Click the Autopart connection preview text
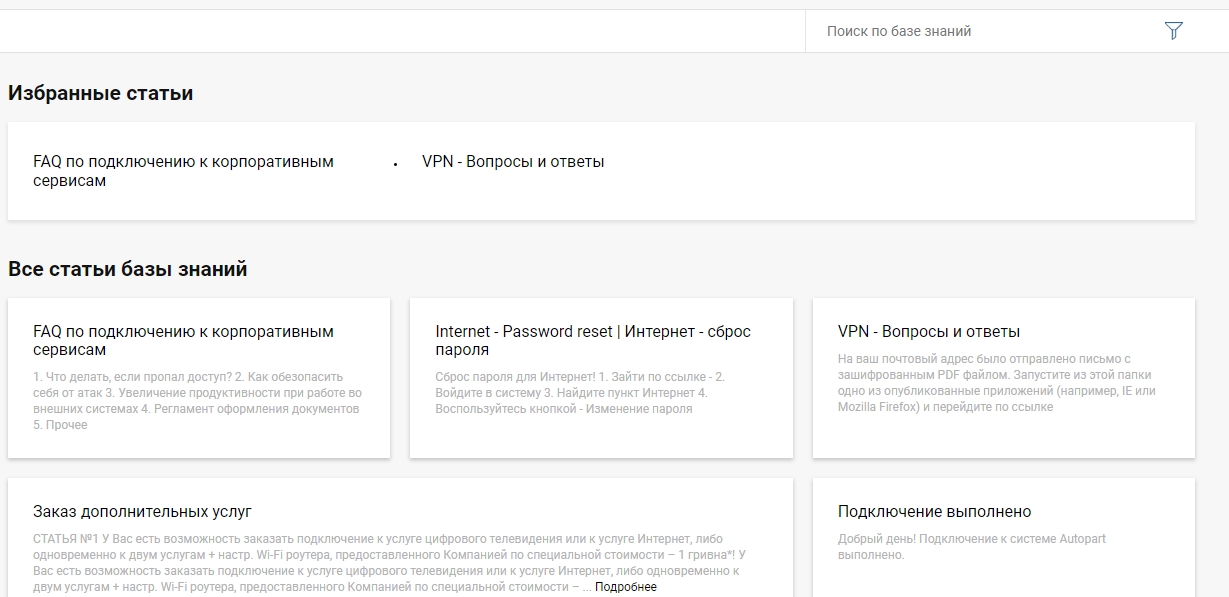1229x597 pixels. (972, 547)
